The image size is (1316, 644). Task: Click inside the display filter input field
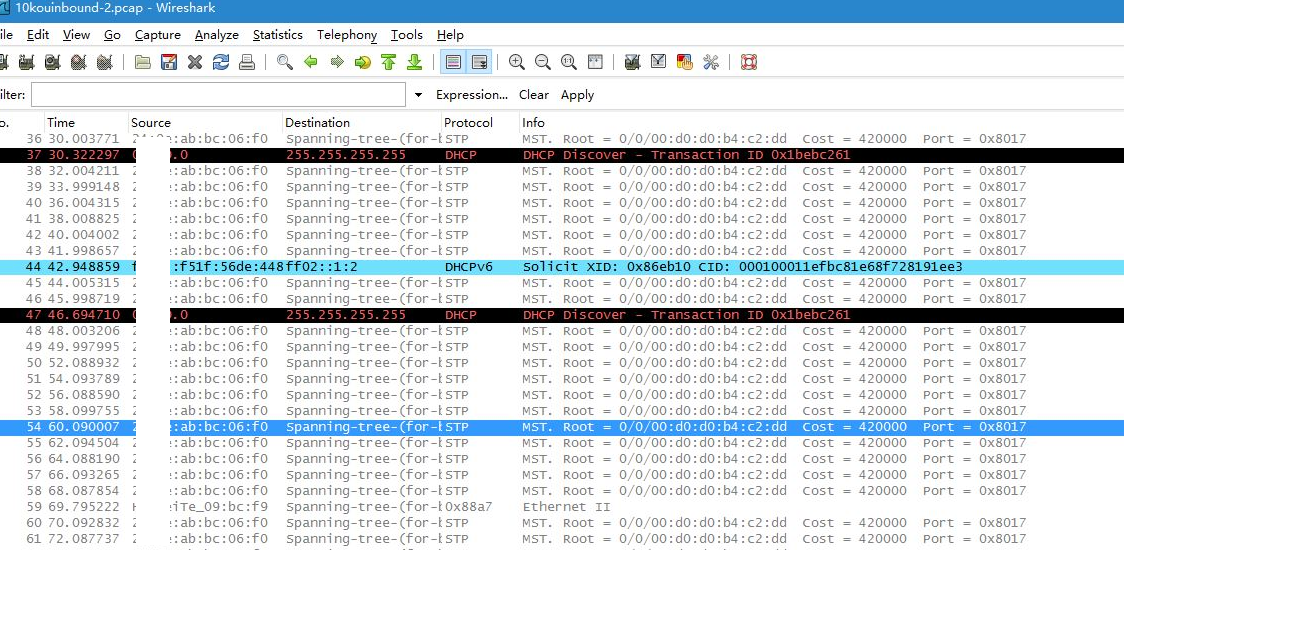point(218,95)
